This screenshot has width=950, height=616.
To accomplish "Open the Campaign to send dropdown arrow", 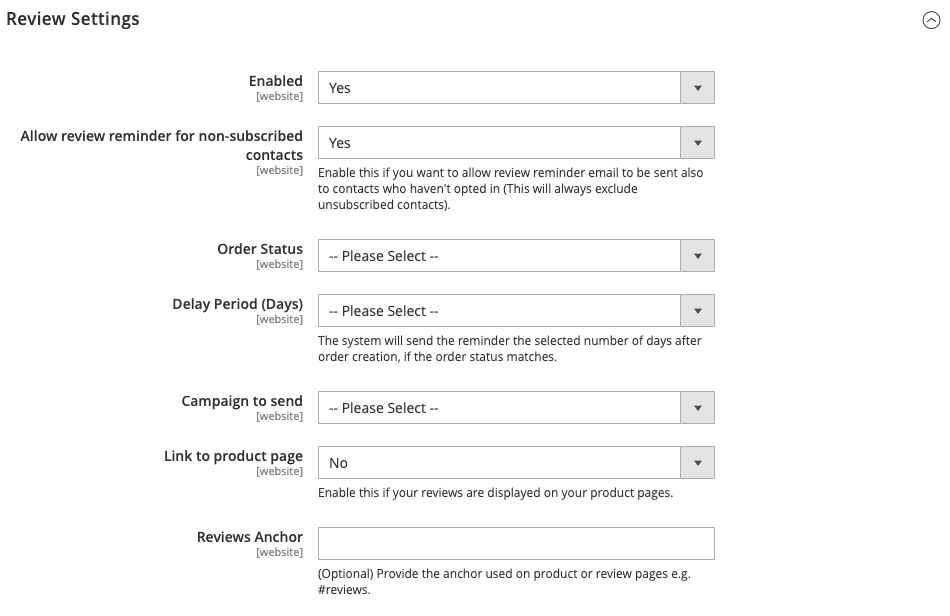I will click(697, 408).
